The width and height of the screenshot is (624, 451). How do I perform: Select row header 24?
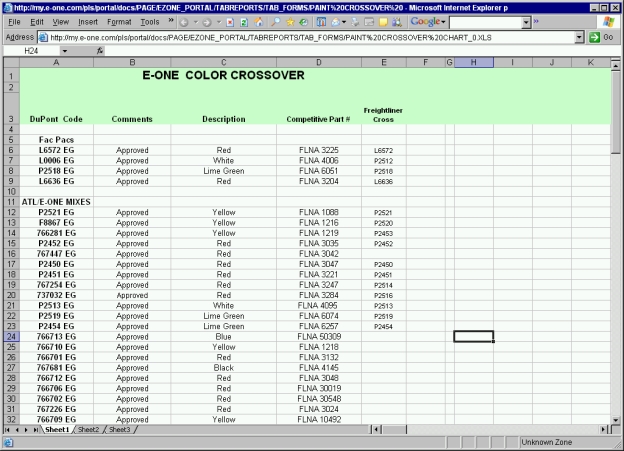pos(11,337)
